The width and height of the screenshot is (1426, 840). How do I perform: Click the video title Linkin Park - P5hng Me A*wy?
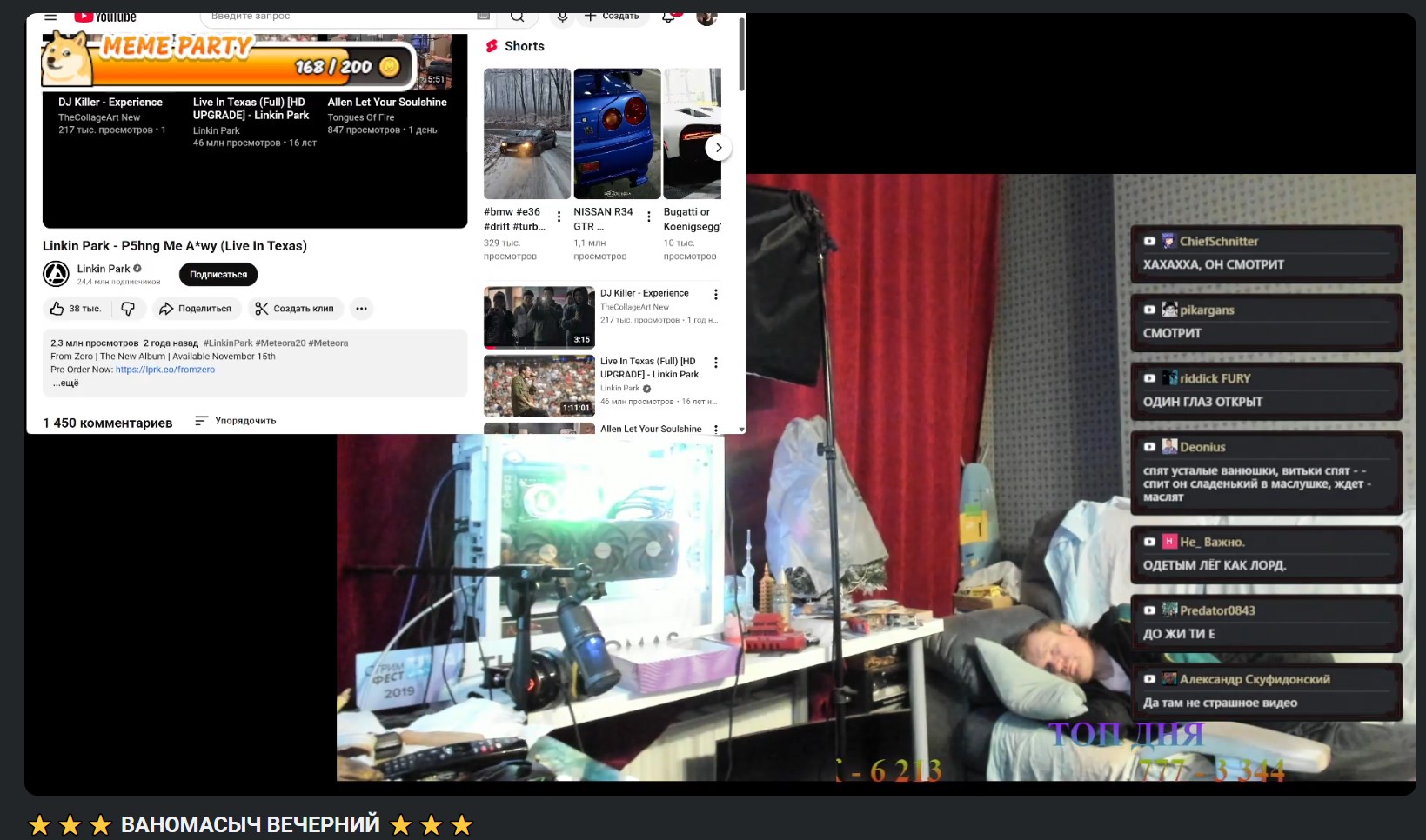click(175, 246)
